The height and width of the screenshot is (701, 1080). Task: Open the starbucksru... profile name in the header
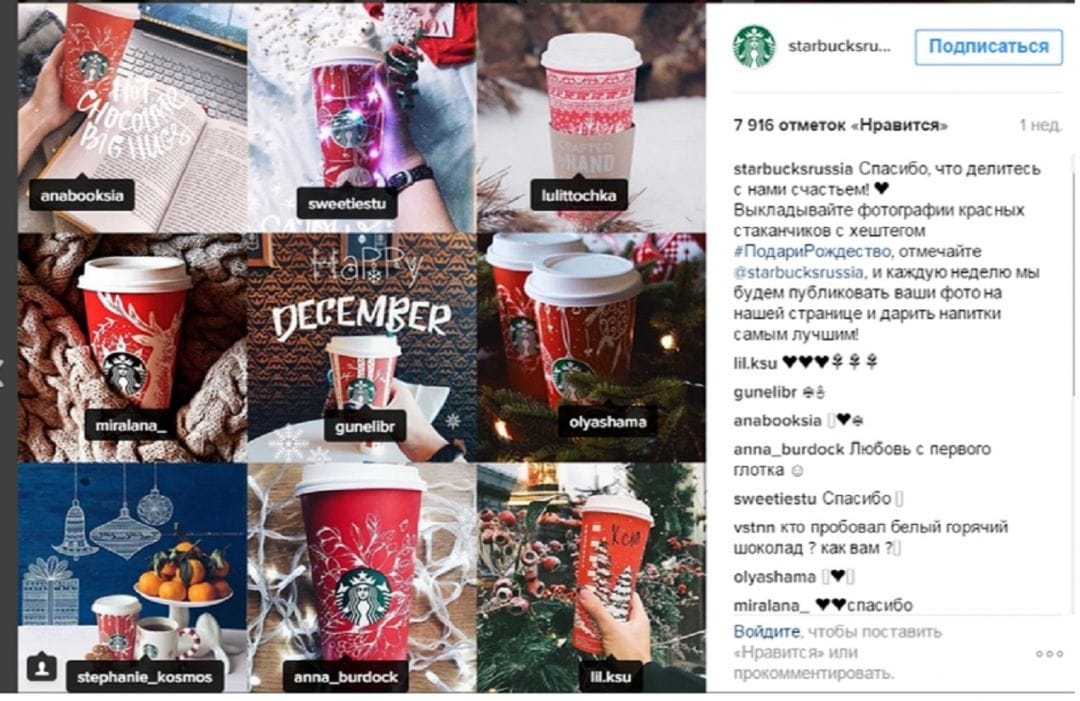click(839, 46)
